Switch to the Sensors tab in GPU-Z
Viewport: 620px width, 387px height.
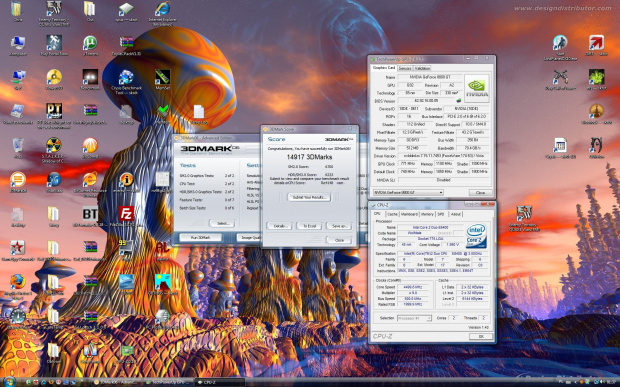[404, 68]
